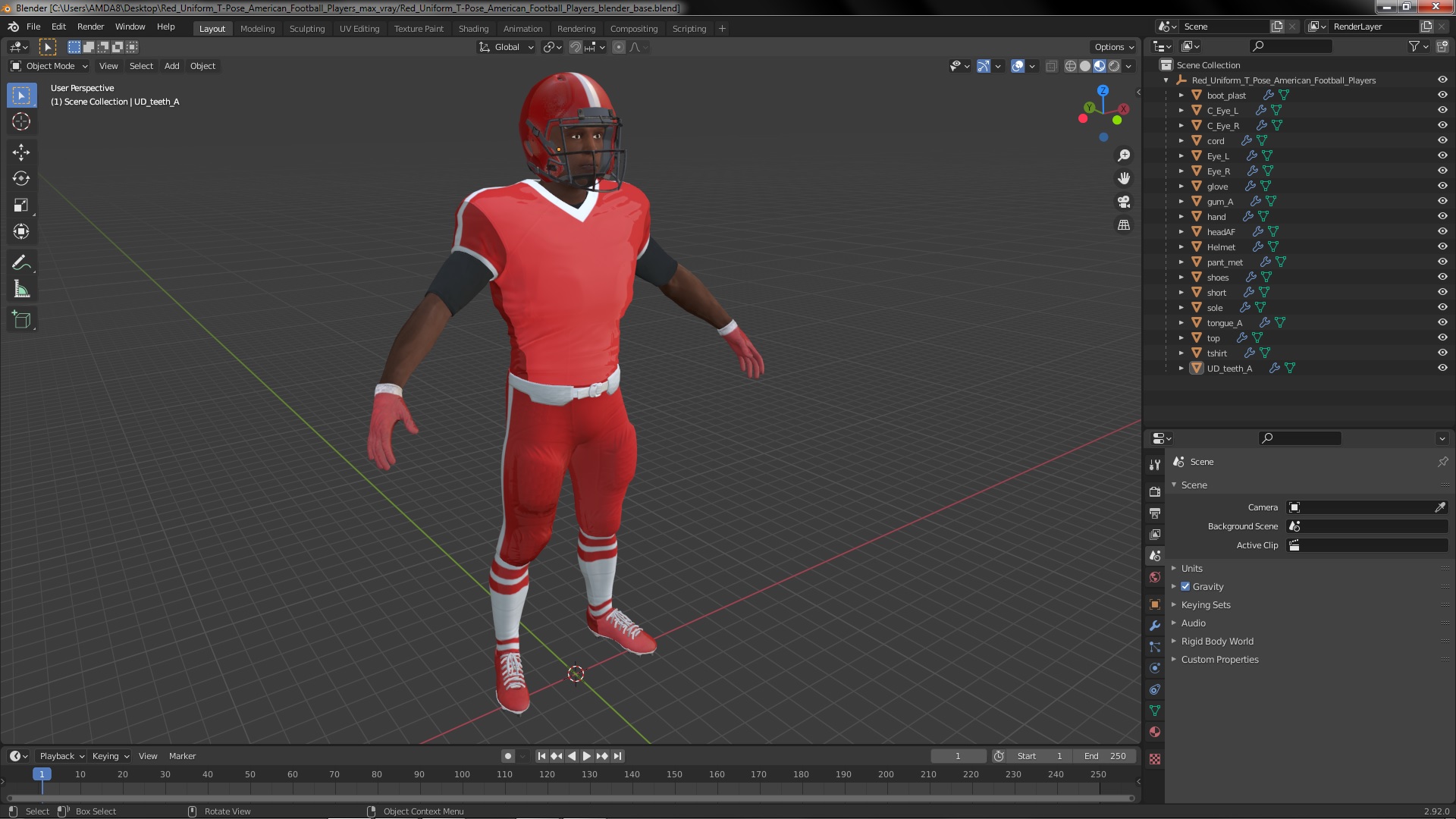The width and height of the screenshot is (1456, 819).
Task: Expand the Audio panel
Action: pyautogui.click(x=1193, y=623)
